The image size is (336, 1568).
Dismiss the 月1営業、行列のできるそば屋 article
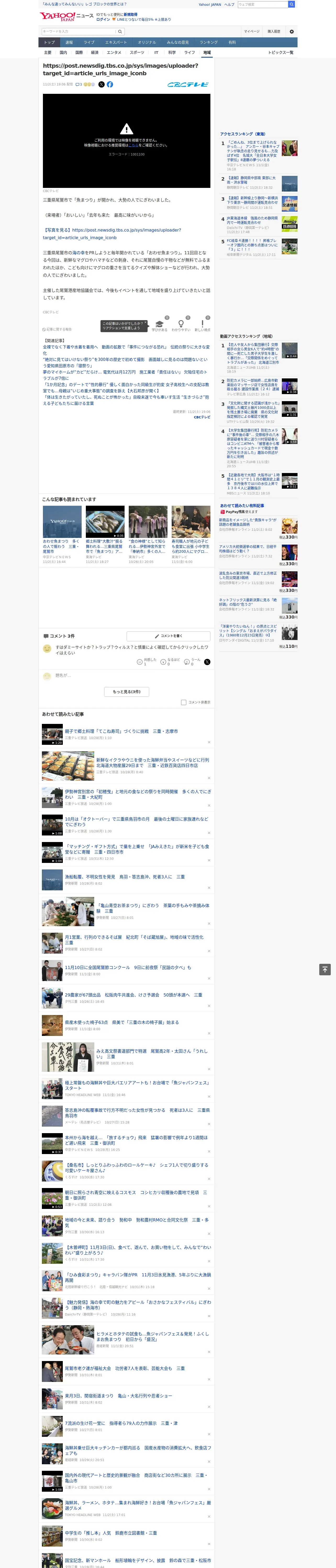coord(209,951)
